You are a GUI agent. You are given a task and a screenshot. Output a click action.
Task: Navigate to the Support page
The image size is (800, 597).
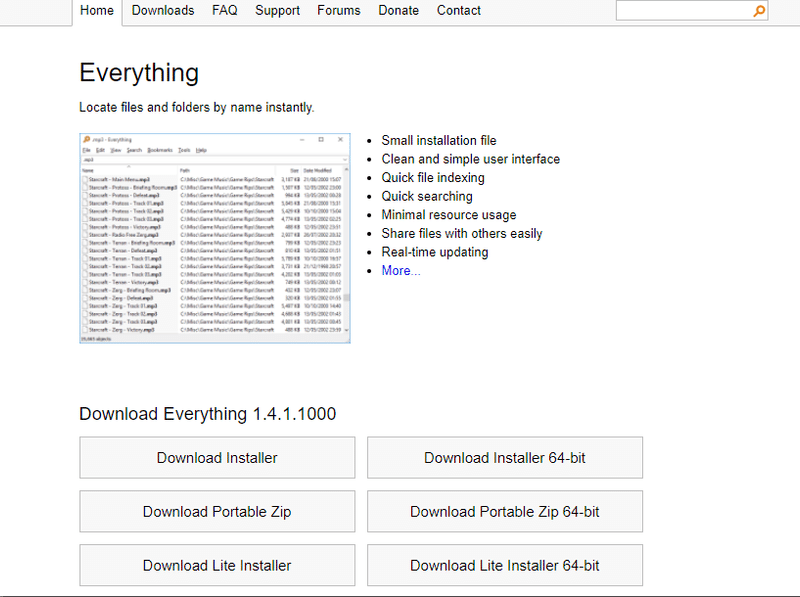coord(277,11)
